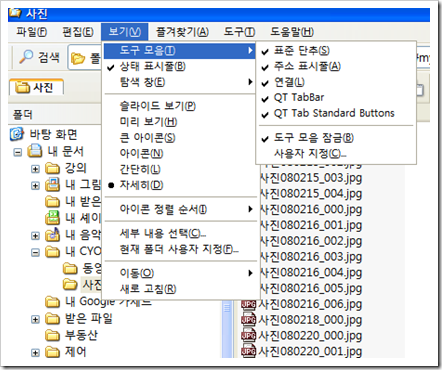Select file 사진080215_003.jpg
Viewport: 442px width, 370px height.
[x=311, y=178]
